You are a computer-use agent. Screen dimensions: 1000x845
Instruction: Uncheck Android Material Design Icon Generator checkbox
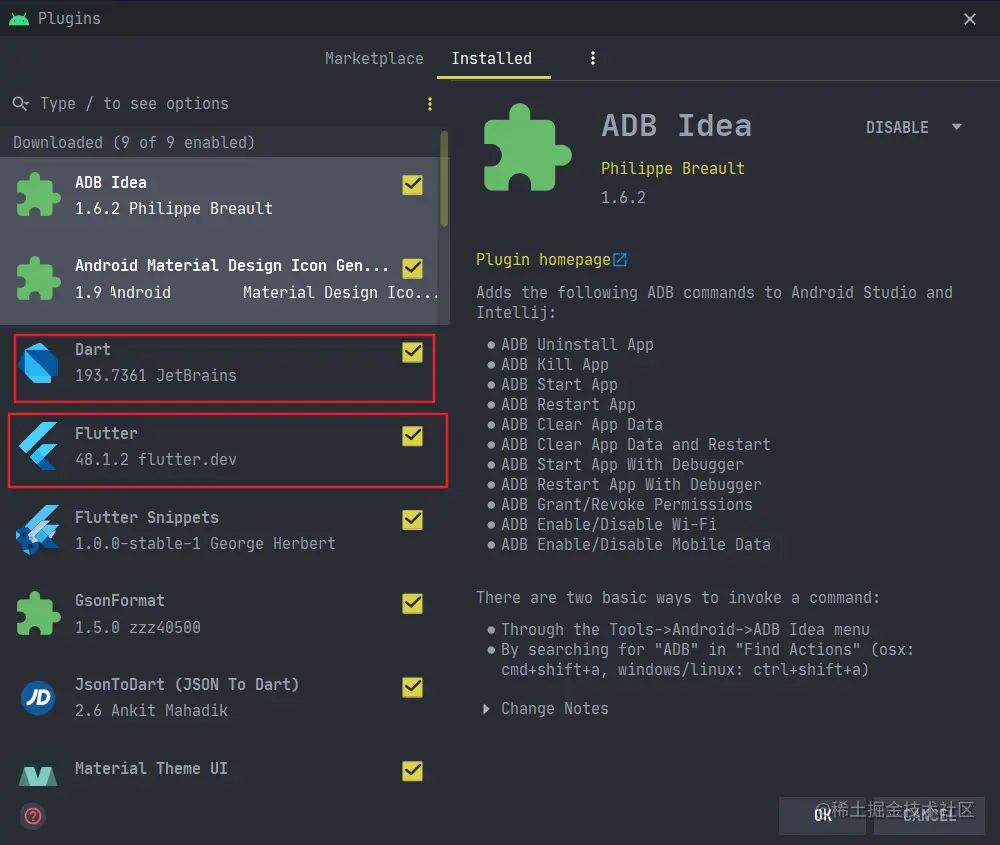click(413, 268)
